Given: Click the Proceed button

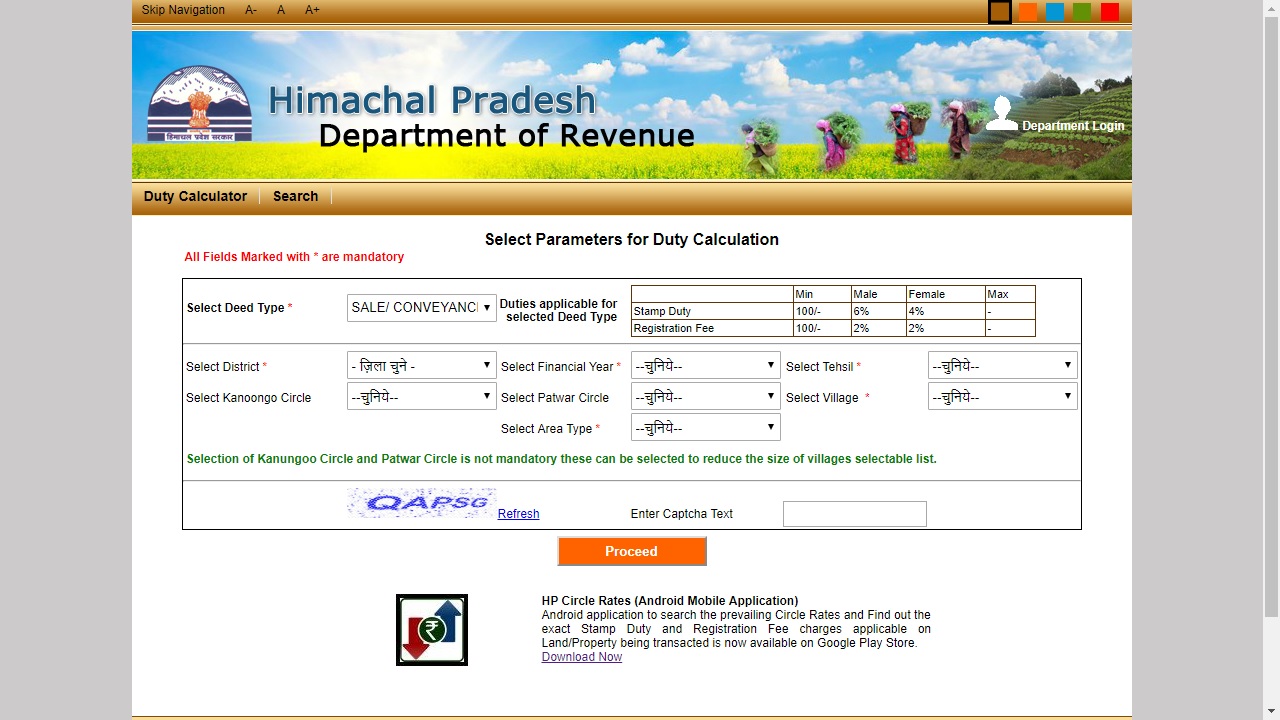Looking at the screenshot, I should tap(631, 551).
